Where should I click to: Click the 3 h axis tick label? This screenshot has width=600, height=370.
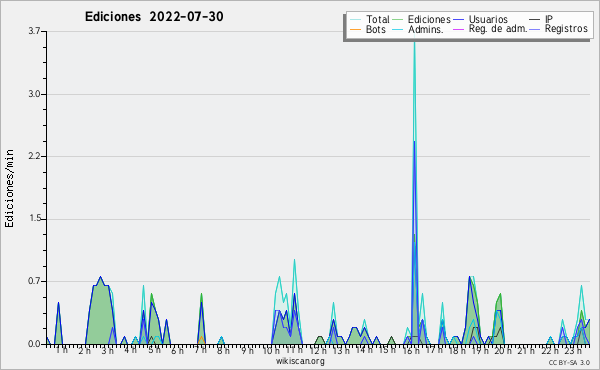click(x=108, y=350)
